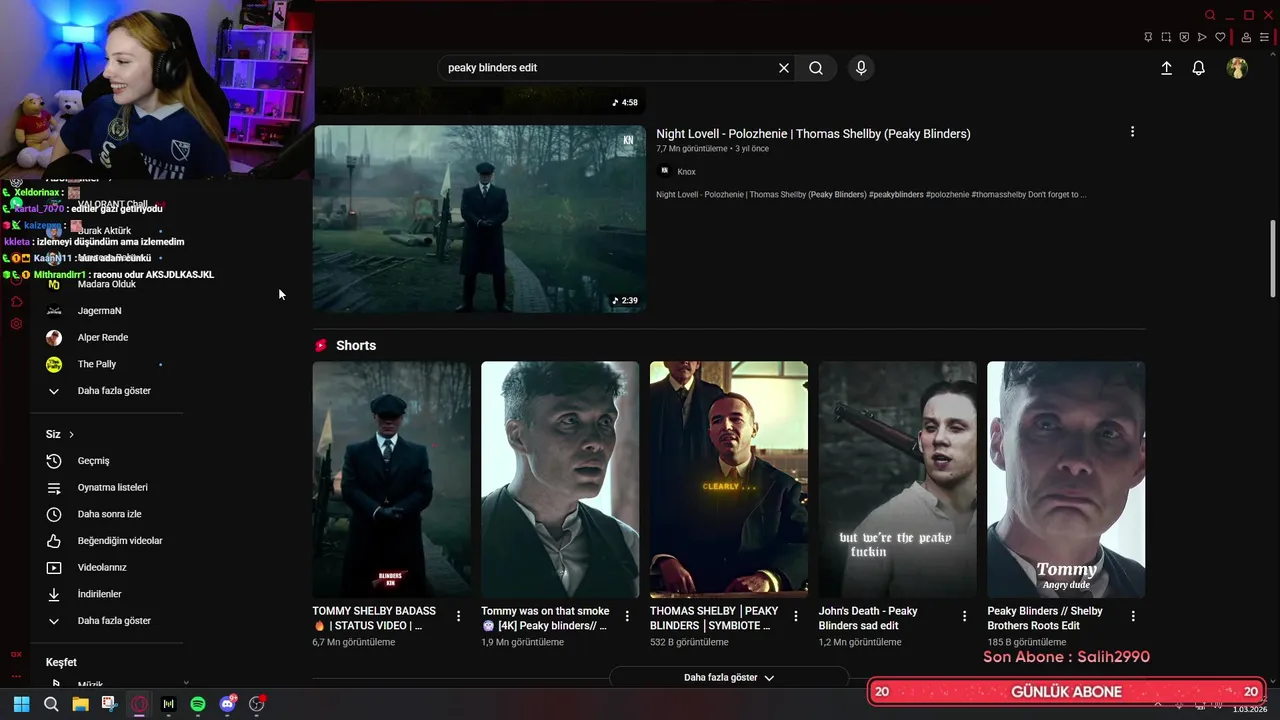This screenshot has width=1280, height=720.
Task: Open Madara Olduk subscription channel
Action: pyautogui.click(x=106, y=284)
